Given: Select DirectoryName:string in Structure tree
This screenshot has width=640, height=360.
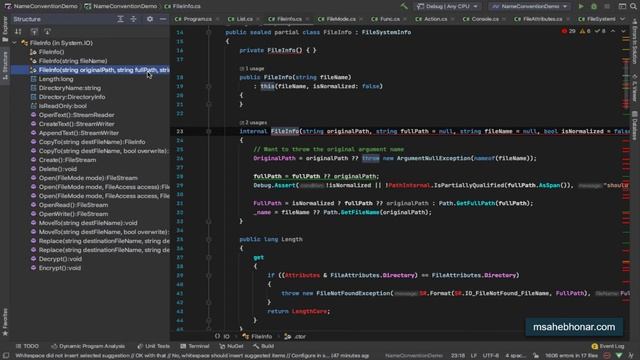Looking at the screenshot, I should pyautogui.click(x=70, y=88).
